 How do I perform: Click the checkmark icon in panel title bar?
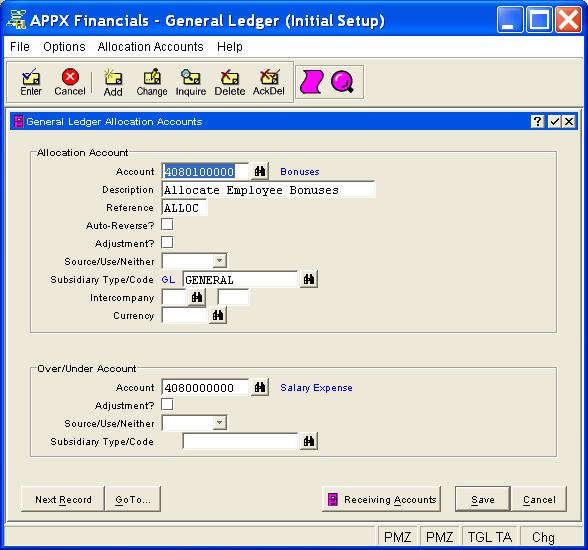(x=554, y=121)
